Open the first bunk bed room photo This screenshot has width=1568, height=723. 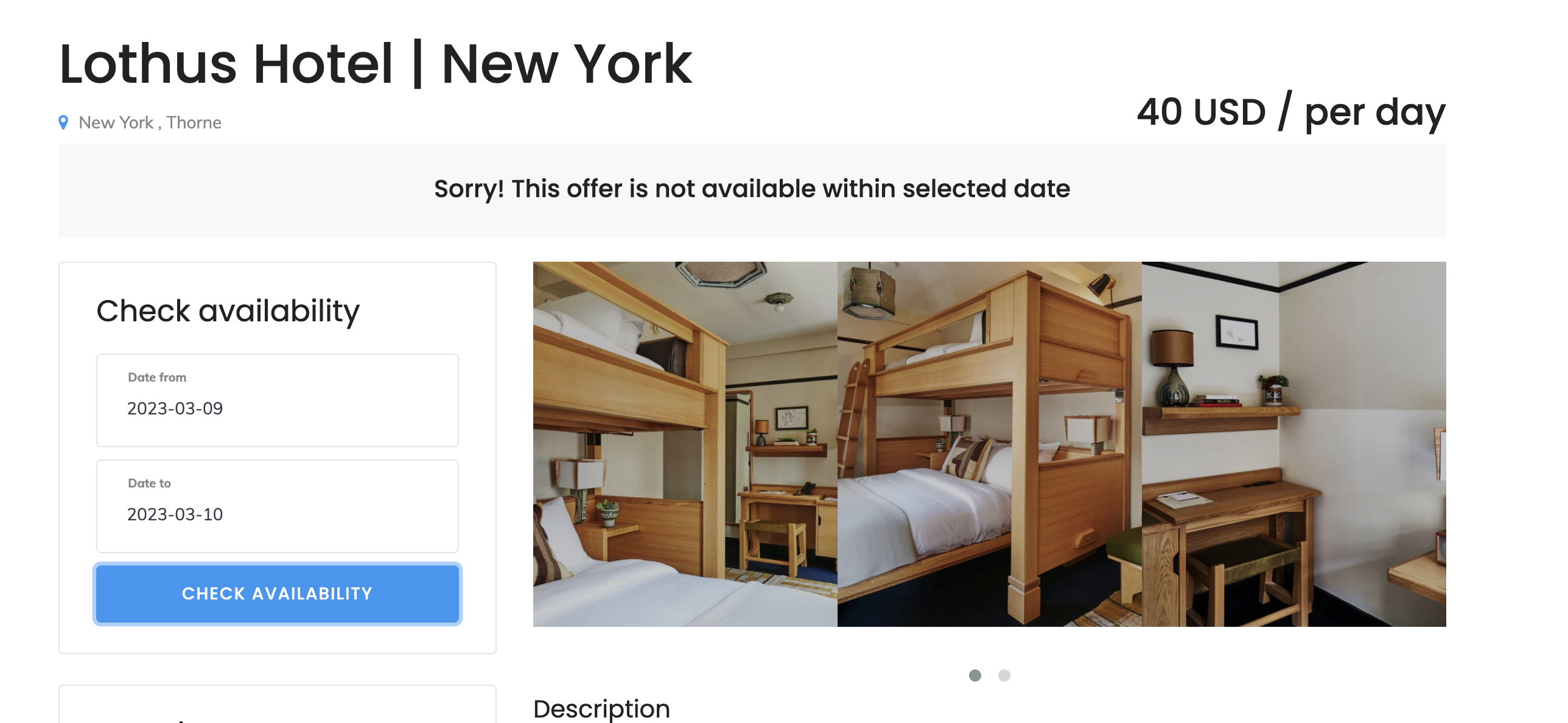pos(685,444)
